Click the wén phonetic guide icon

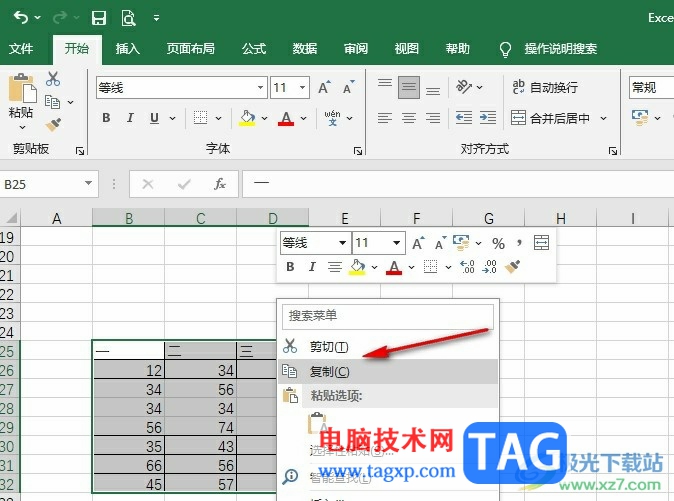(x=332, y=117)
